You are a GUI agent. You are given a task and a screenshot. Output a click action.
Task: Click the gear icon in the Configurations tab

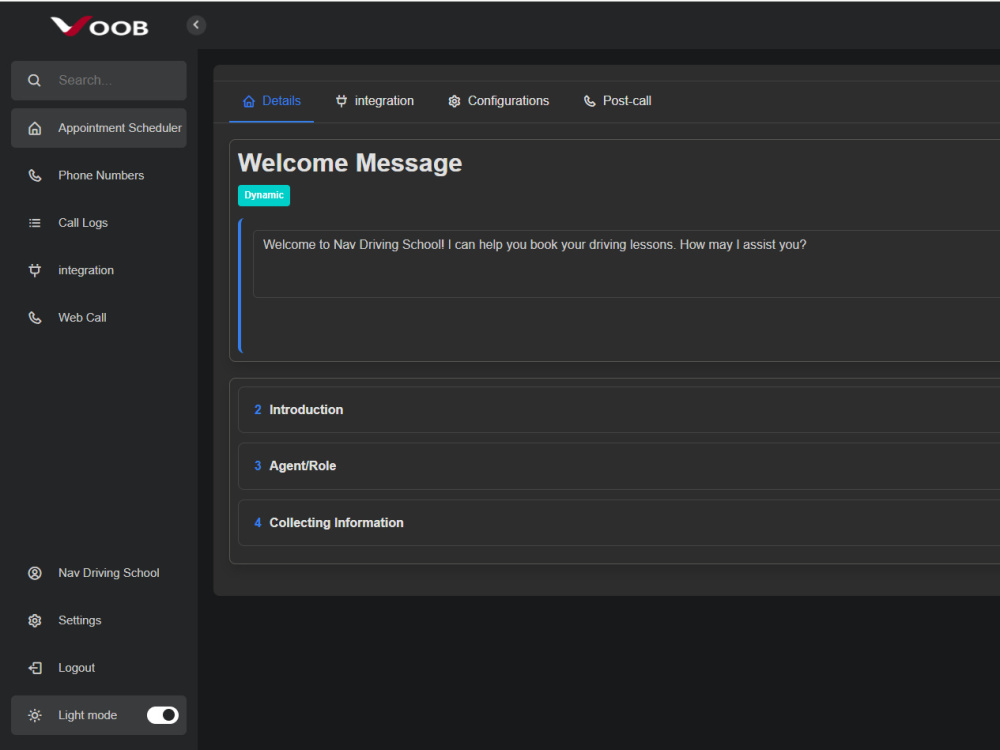(454, 101)
